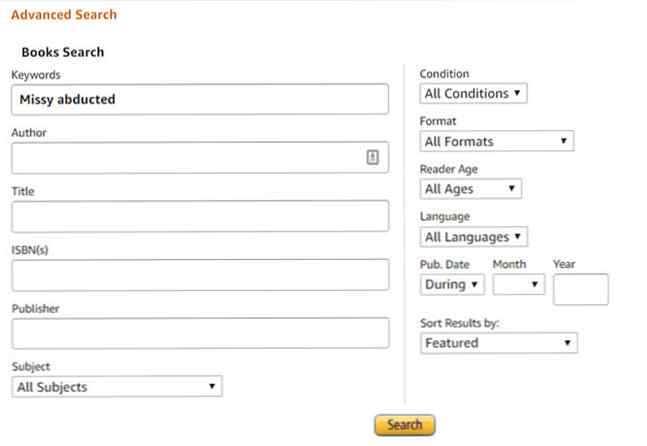The width and height of the screenshot is (647, 446).
Task: Click the Books Search heading text
Action: pyautogui.click(x=62, y=52)
